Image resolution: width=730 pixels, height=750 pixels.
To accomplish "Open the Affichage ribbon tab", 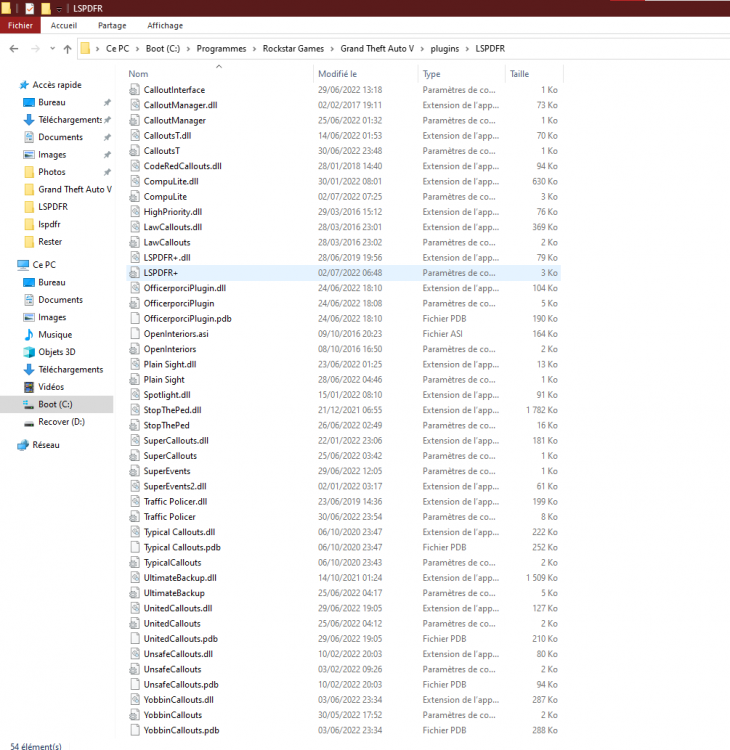I will pyautogui.click(x=165, y=25).
